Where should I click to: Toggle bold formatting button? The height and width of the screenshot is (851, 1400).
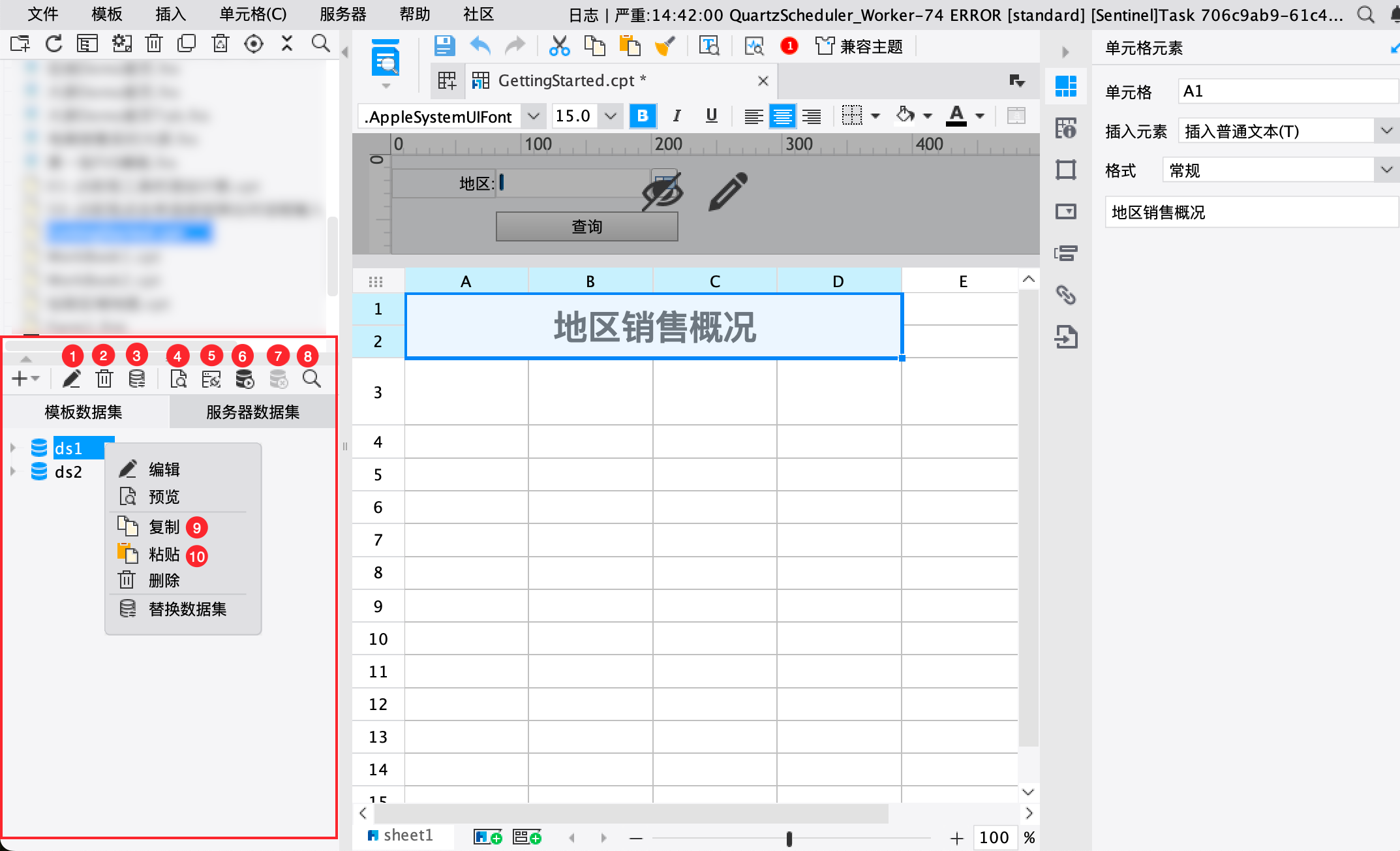[x=643, y=116]
